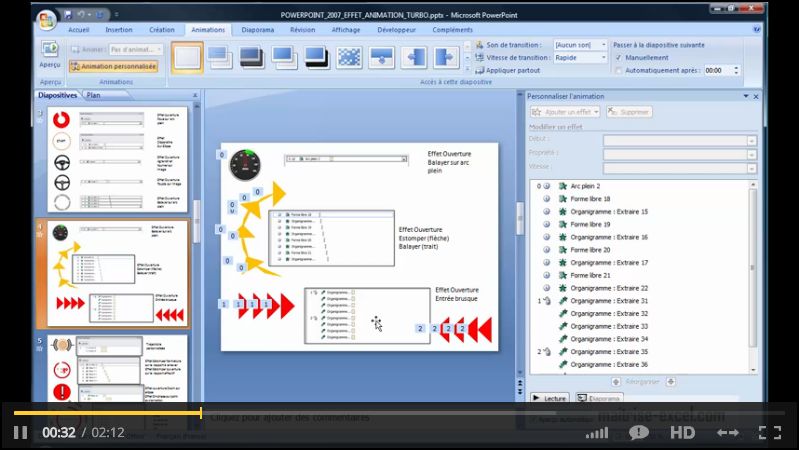The image size is (799, 450).
Task: Click the video widen arrows icon
Action: tap(728, 433)
